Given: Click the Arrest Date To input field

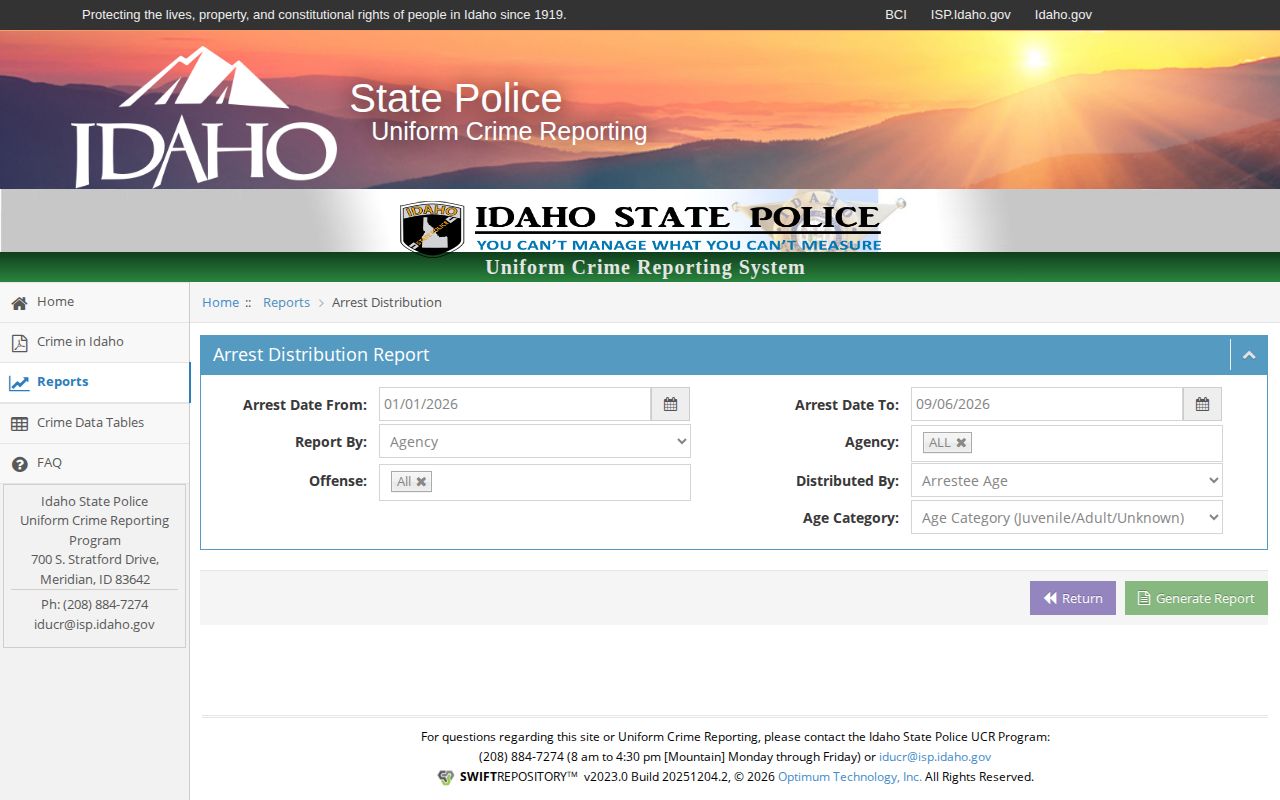Looking at the screenshot, I should click(x=1047, y=404).
